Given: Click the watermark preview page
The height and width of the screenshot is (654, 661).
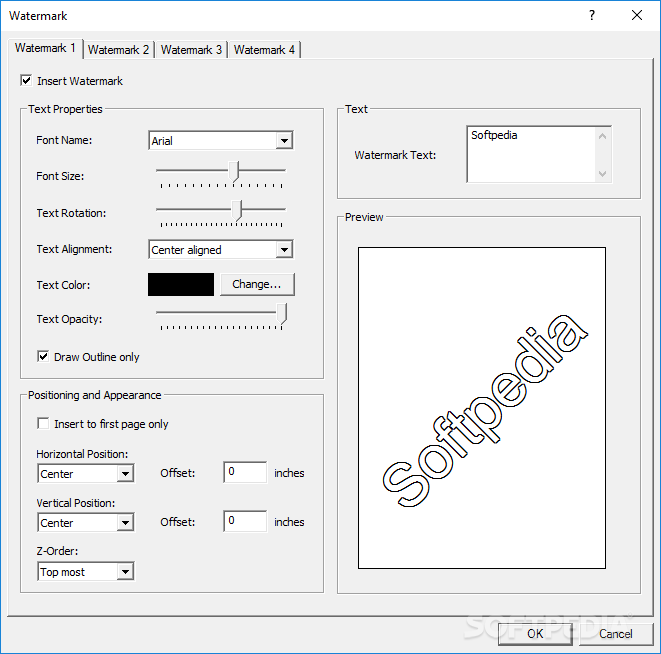Looking at the screenshot, I should pos(482,408).
